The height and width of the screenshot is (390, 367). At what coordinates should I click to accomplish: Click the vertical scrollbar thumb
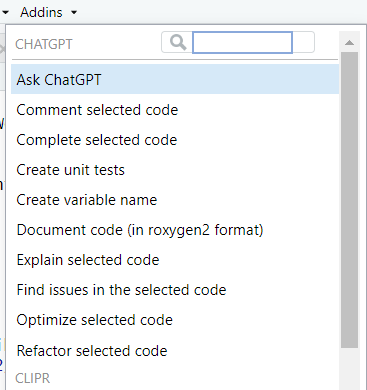(349, 200)
